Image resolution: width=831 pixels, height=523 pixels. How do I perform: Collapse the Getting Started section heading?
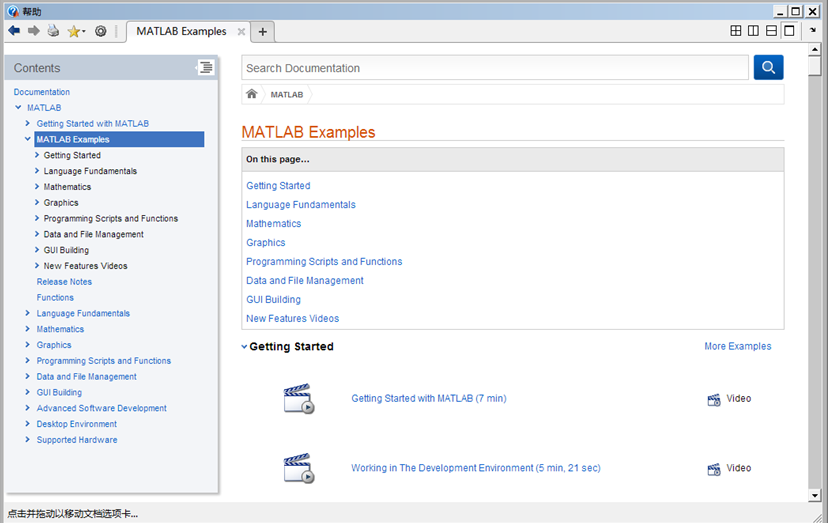coord(245,347)
